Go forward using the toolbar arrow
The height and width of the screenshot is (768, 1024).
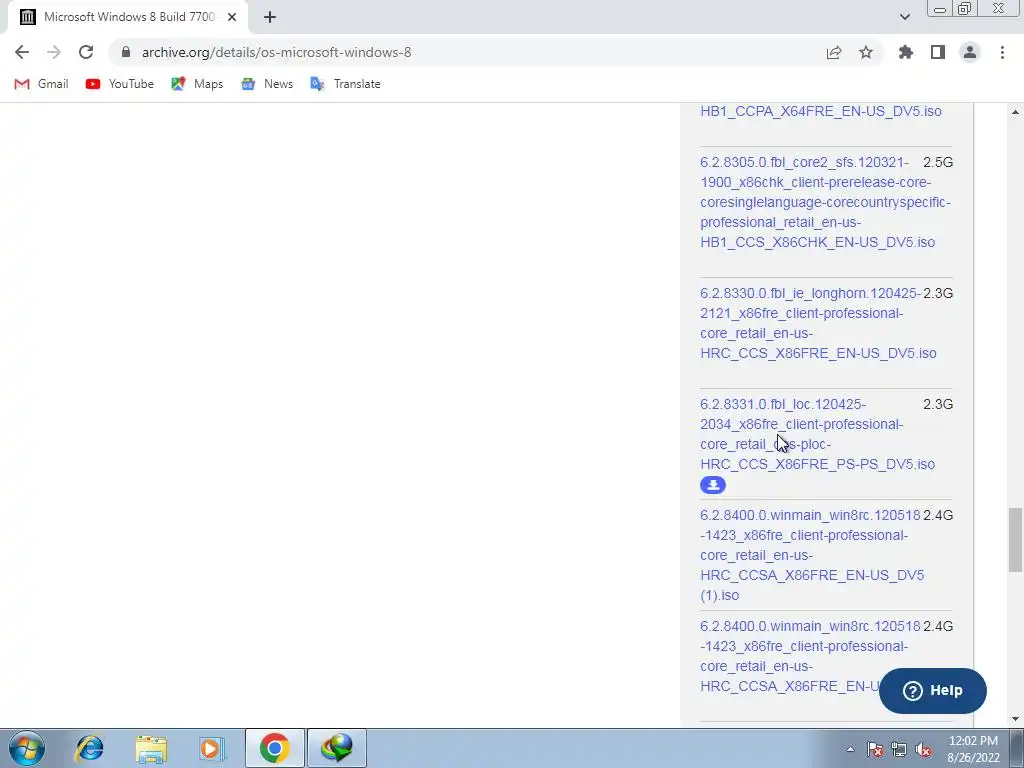(54, 52)
